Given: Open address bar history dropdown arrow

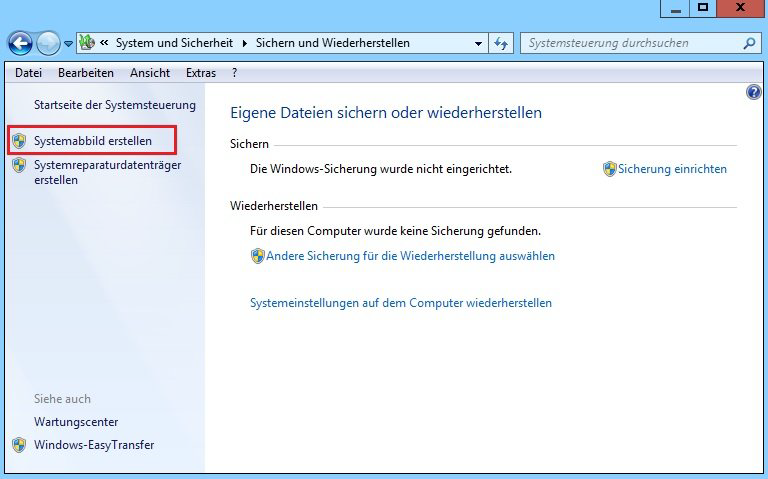Looking at the screenshot, I should 478,44.
